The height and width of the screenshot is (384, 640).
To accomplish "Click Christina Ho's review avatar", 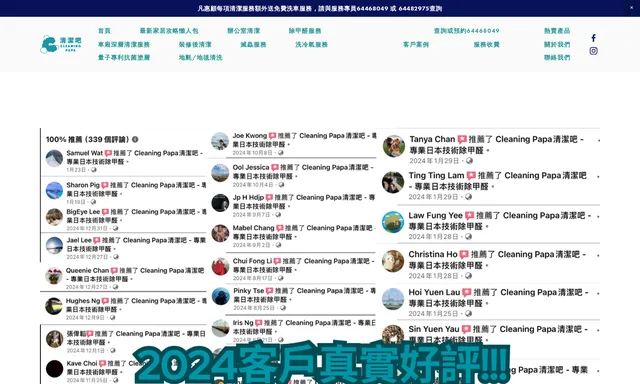I will coord(393,261).
